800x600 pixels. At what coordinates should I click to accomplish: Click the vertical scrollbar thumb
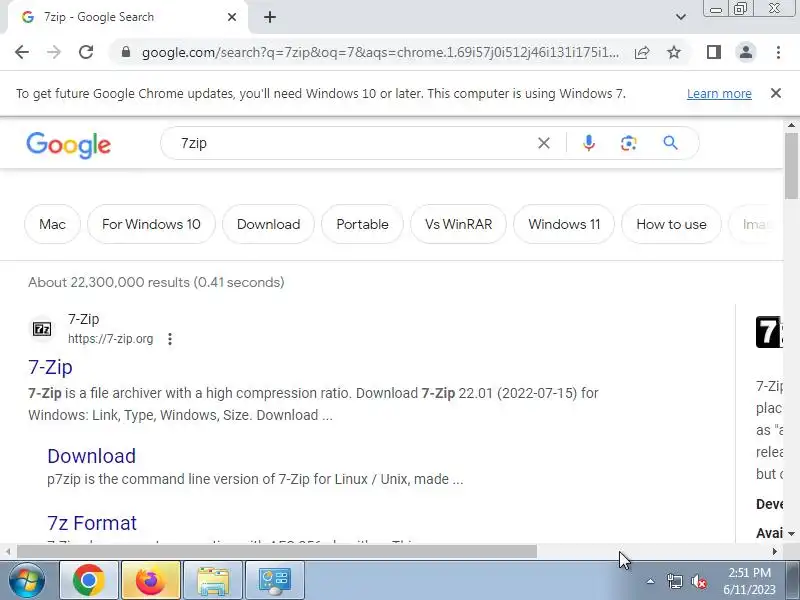pyautogui.click(x=792, y=166)
